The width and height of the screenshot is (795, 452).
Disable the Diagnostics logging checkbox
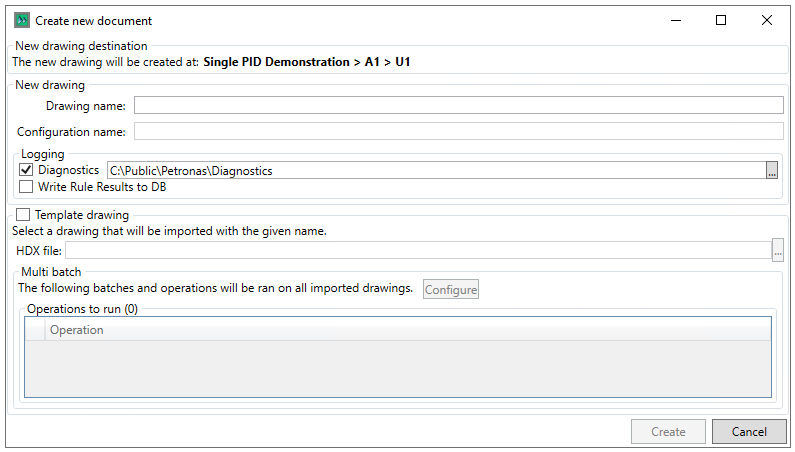pyautogui.click(x=26, y=171)
